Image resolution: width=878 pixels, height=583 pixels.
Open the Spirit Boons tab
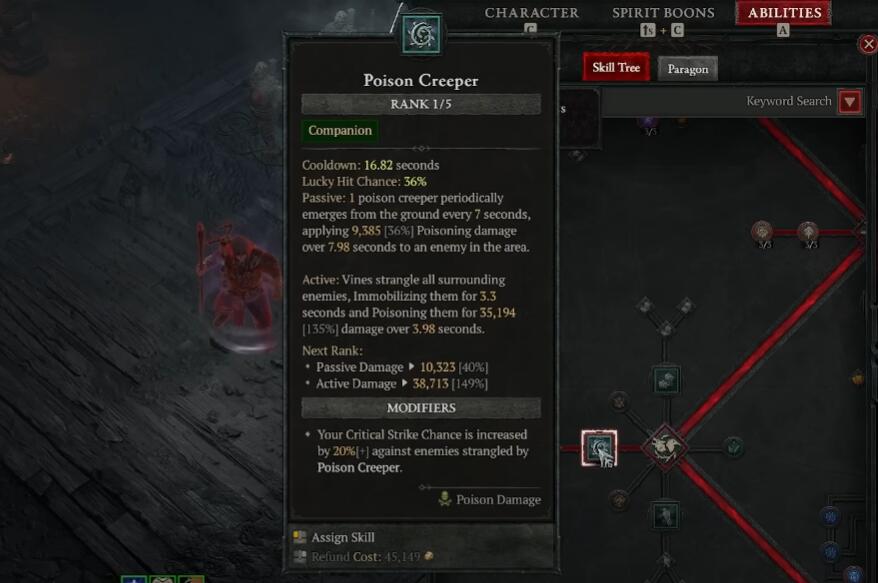(x=663, y=13)
